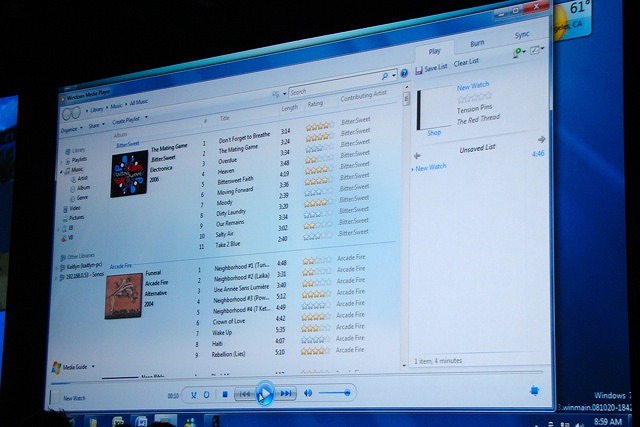The image size is (640, 427).
Task: Sort by Contributing Artist column header
Action: click(363, 96)
